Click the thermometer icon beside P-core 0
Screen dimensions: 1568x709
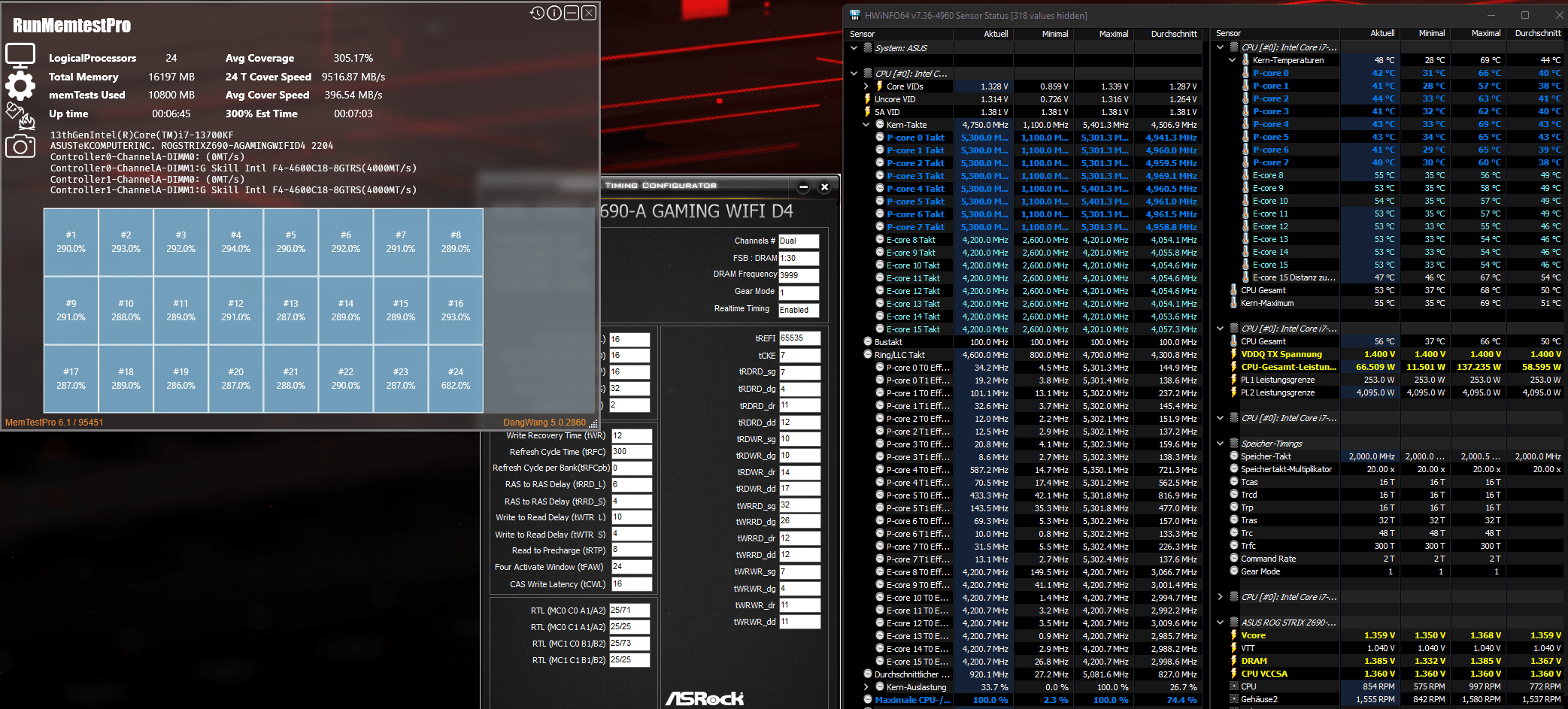coord(1246,73)
